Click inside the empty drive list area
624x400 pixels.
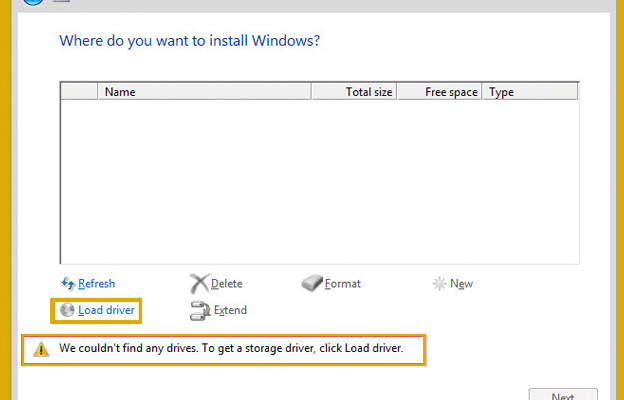point(319,180)
